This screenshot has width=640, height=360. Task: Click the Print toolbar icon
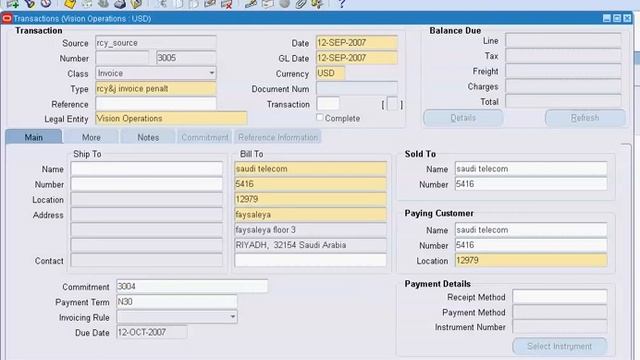click(x=120, y=4)
